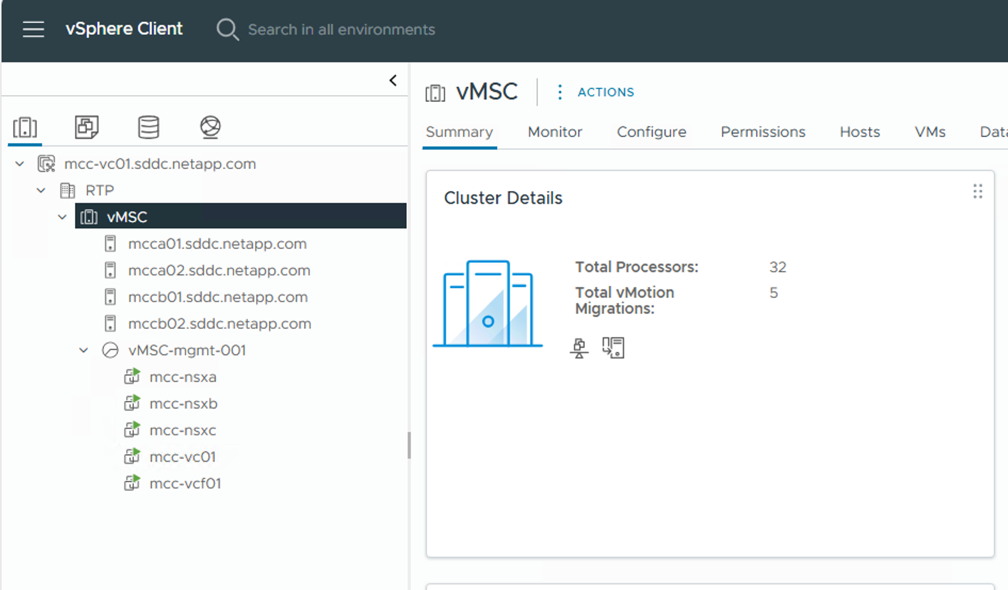
Task: Open the ACTIONS menu for vMSC
Action: [595, 92]
